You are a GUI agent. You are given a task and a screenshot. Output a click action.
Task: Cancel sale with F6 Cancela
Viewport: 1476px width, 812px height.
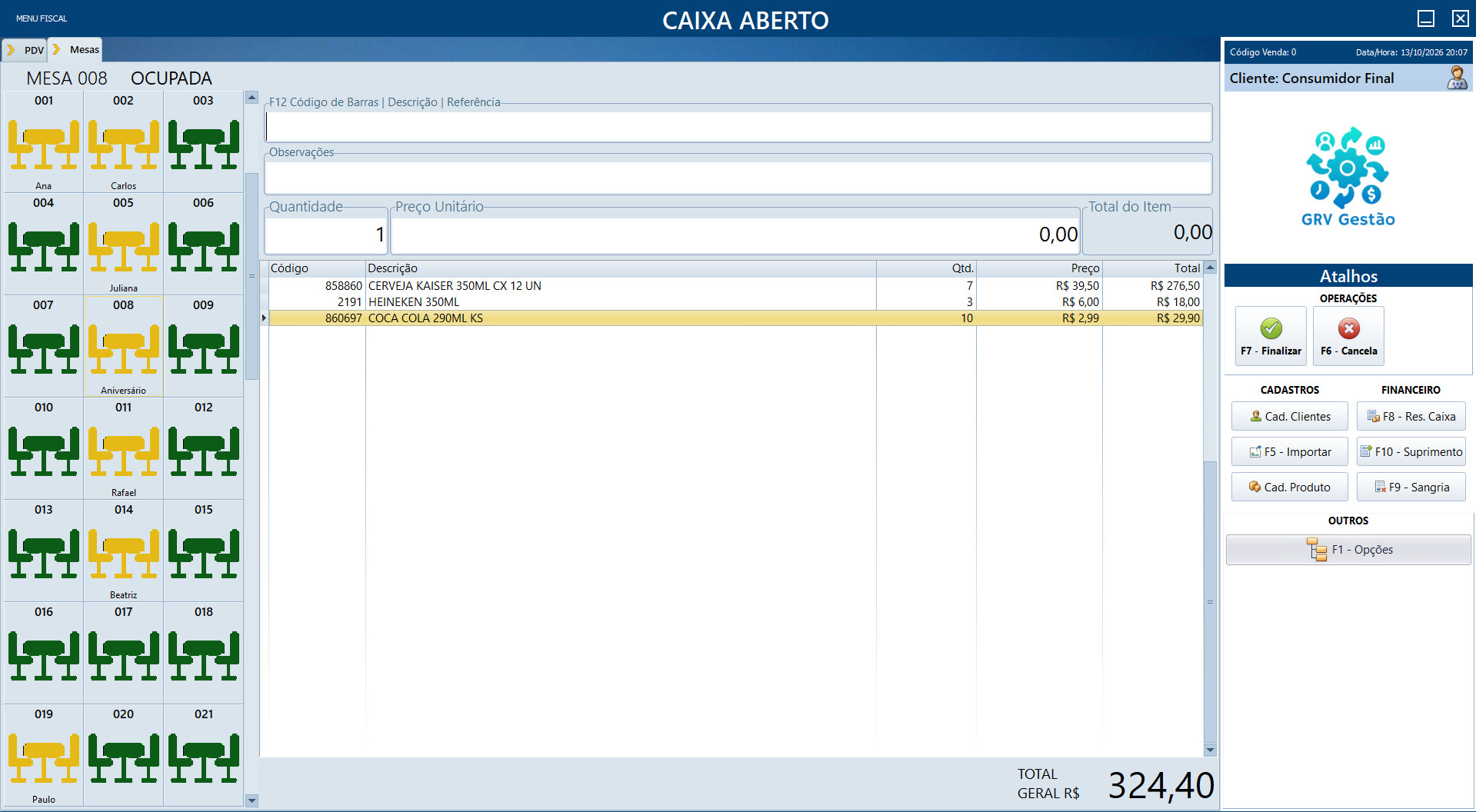pos(1348,336)
